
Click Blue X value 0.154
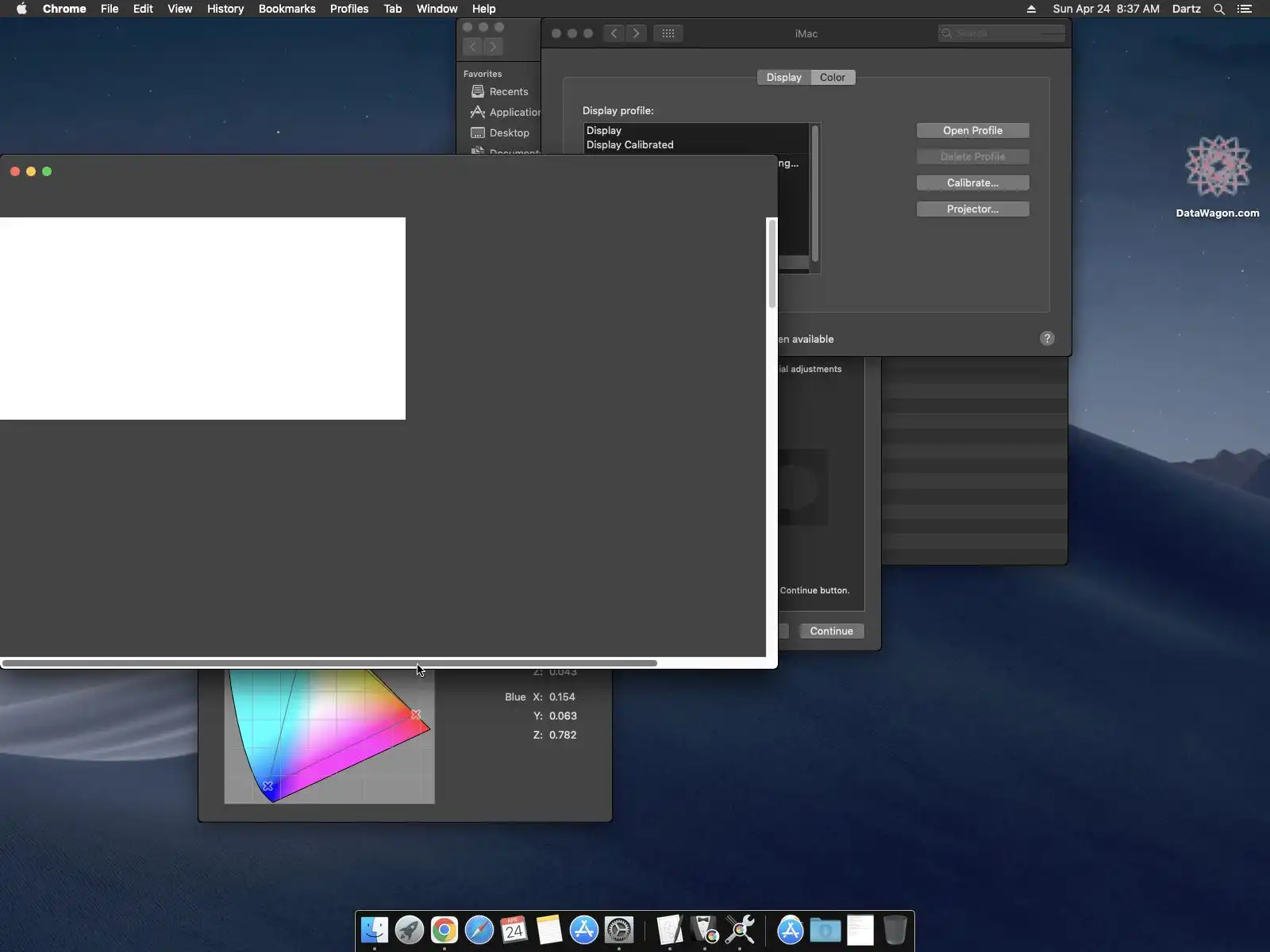pos(562,697)
